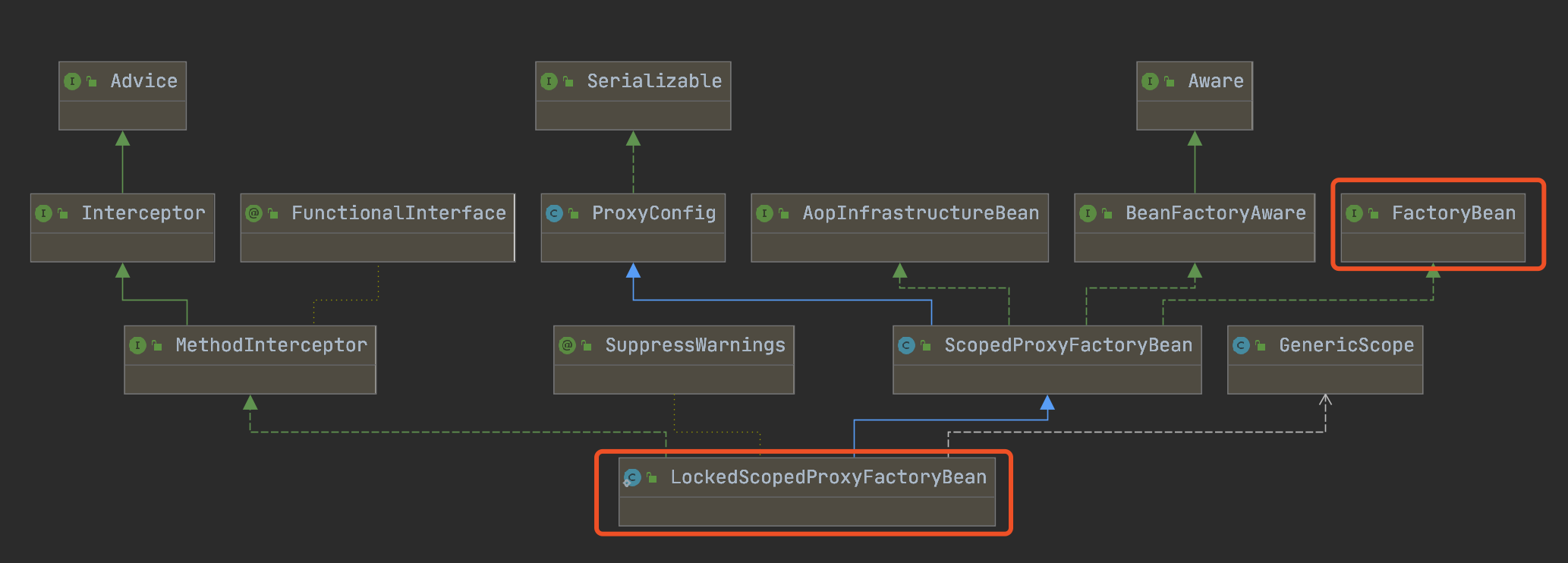The height and width of the screenshot is (563, 1568).
Task: Select the FactoryBean interface name
Action: point(1453,213)
